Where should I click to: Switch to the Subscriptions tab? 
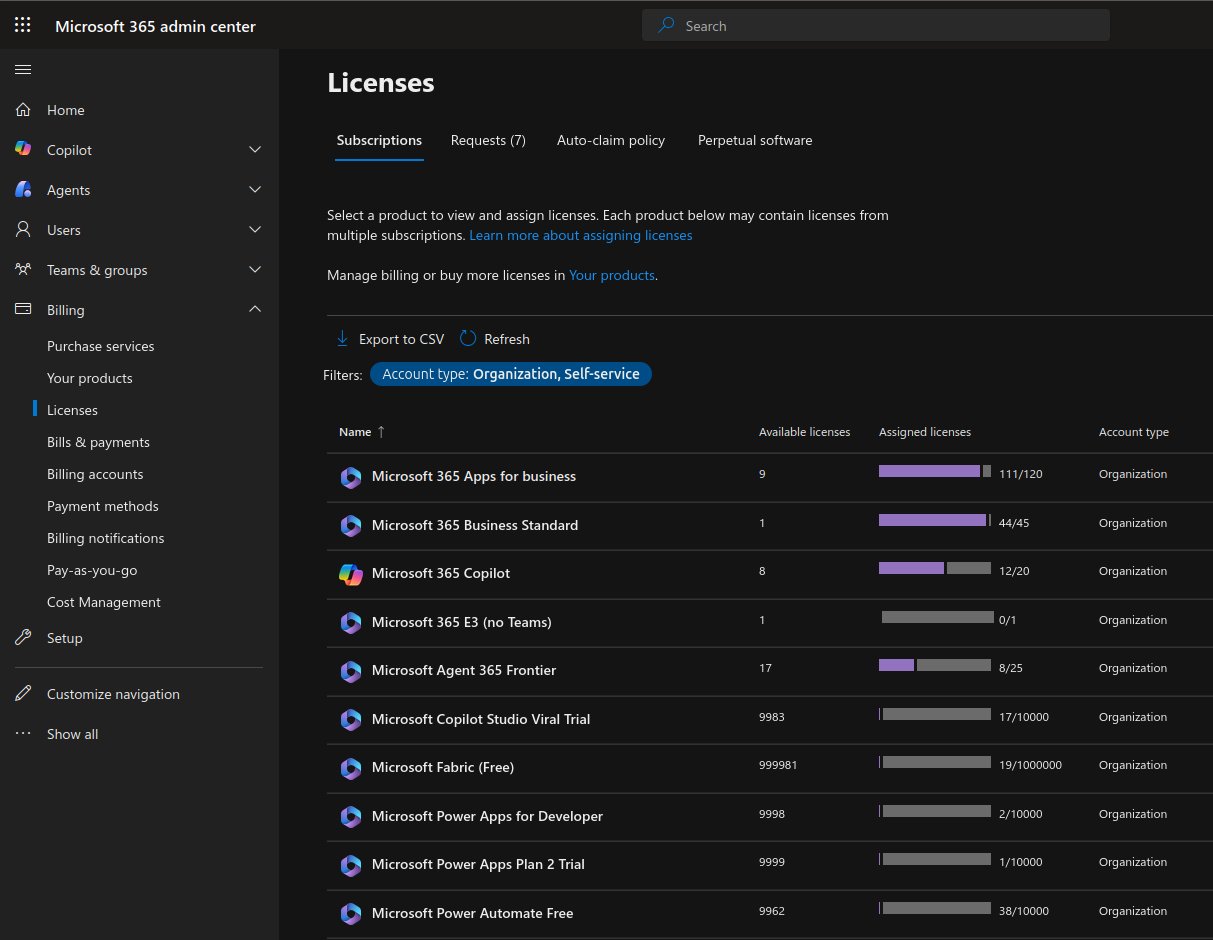point(379,140)
